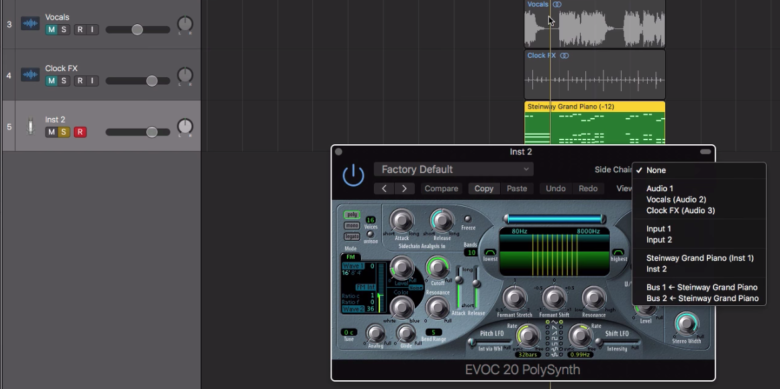Image resolution: width=780 pixels, height=389 pixels.
Task: Click the Stereo Width knob
Action: 686,324
